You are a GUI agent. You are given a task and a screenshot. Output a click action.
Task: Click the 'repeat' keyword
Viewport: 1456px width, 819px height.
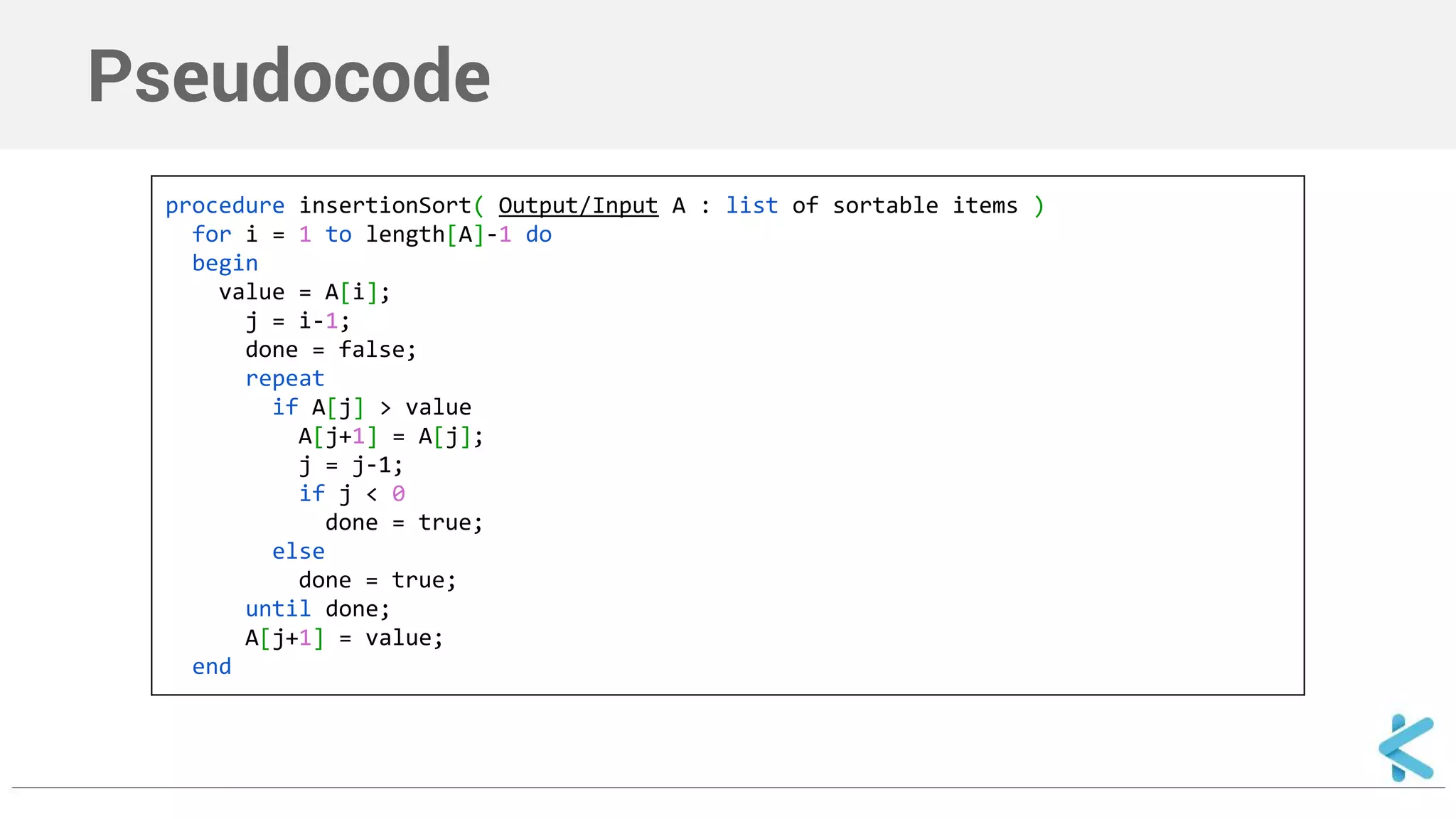tap(284, 378)
